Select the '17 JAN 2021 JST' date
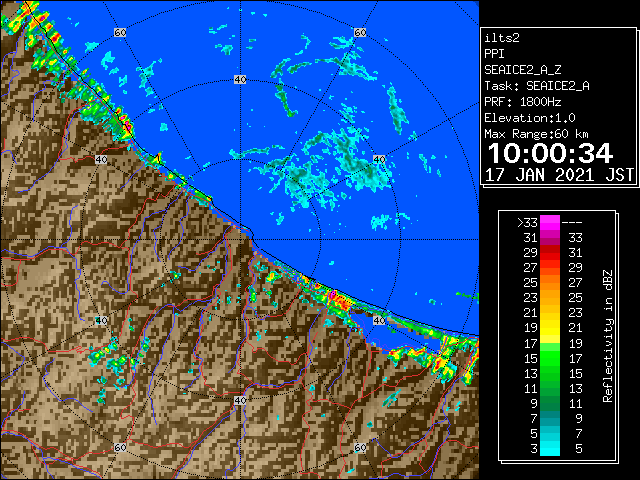Viewport: 640px width, 480px height. 559,175
